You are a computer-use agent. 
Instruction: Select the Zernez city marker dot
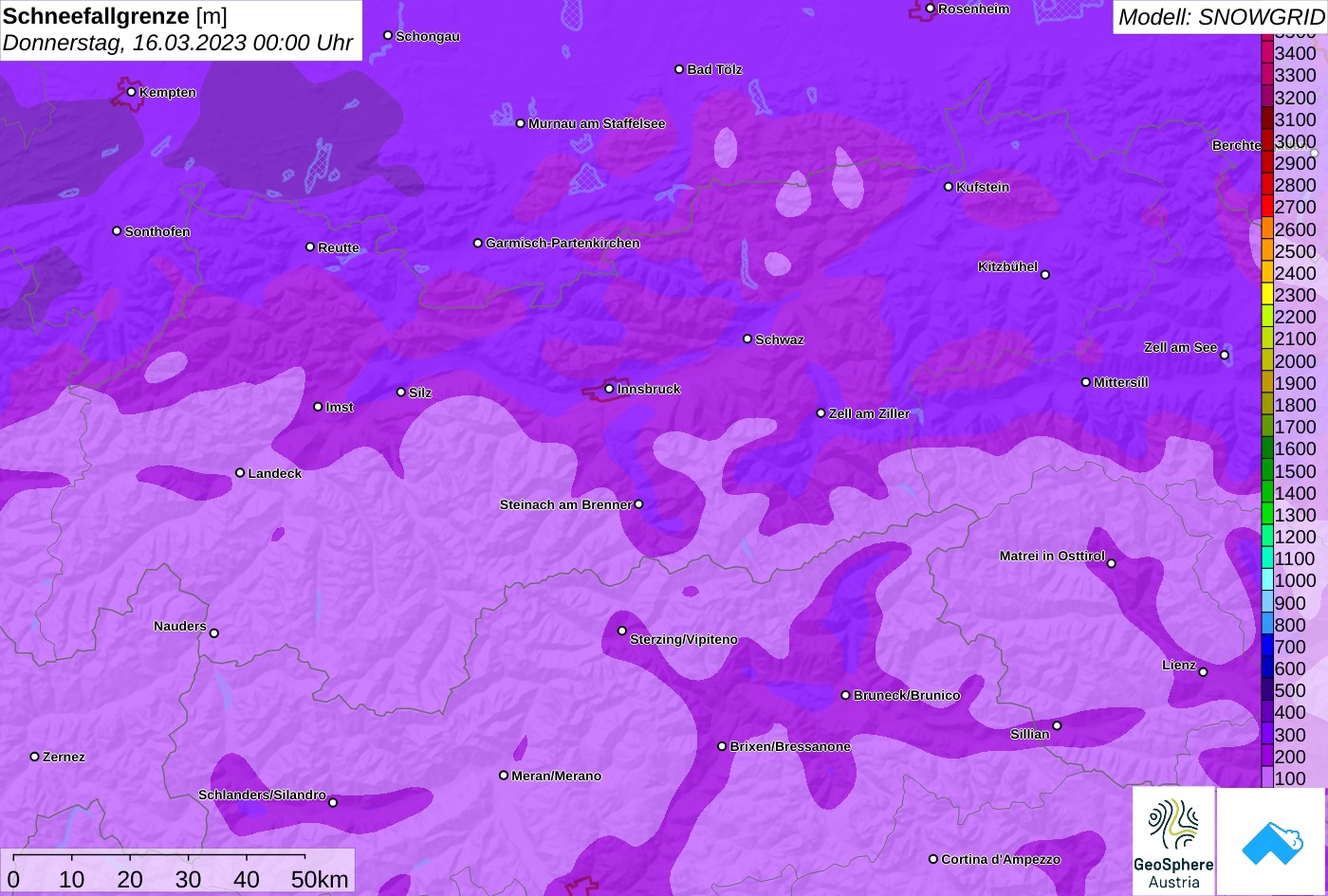pos(35,757)
